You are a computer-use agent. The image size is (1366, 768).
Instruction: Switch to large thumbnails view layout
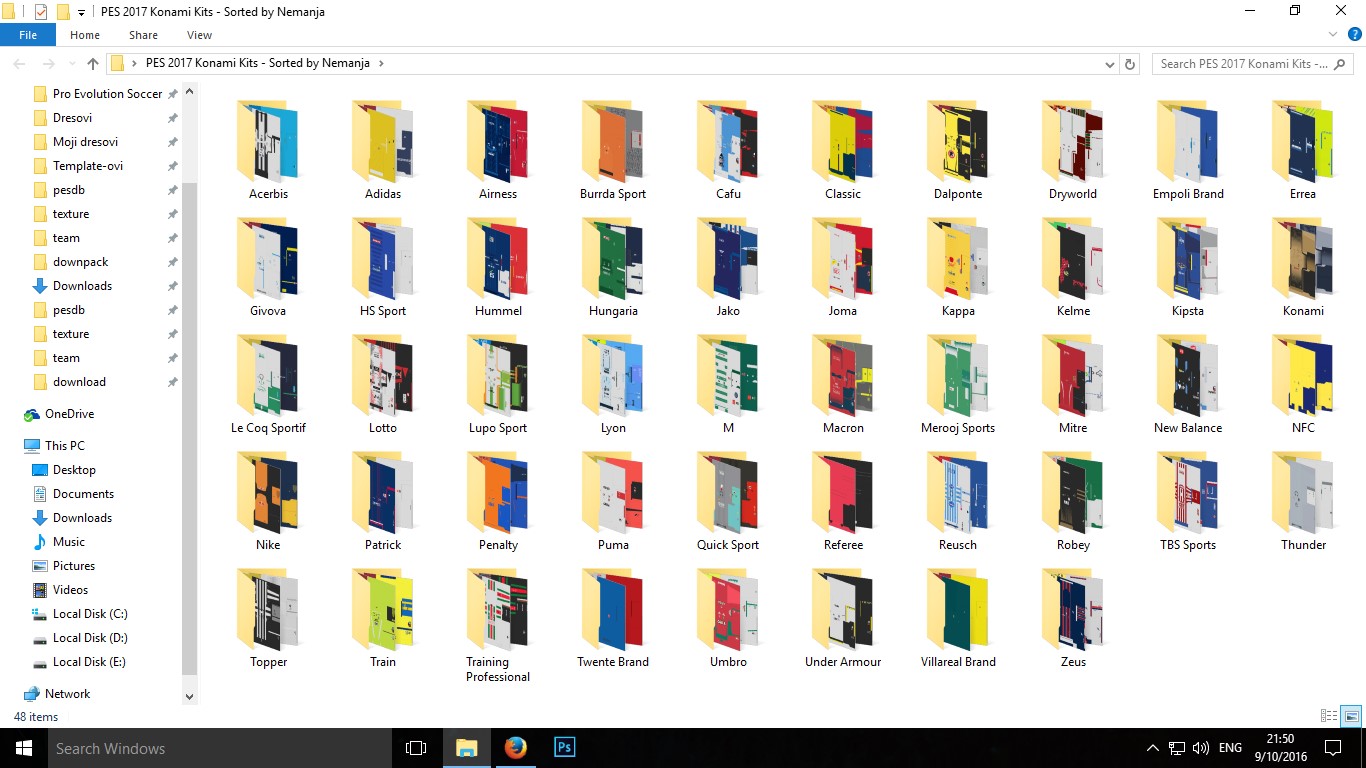(x=1351, y=716)
